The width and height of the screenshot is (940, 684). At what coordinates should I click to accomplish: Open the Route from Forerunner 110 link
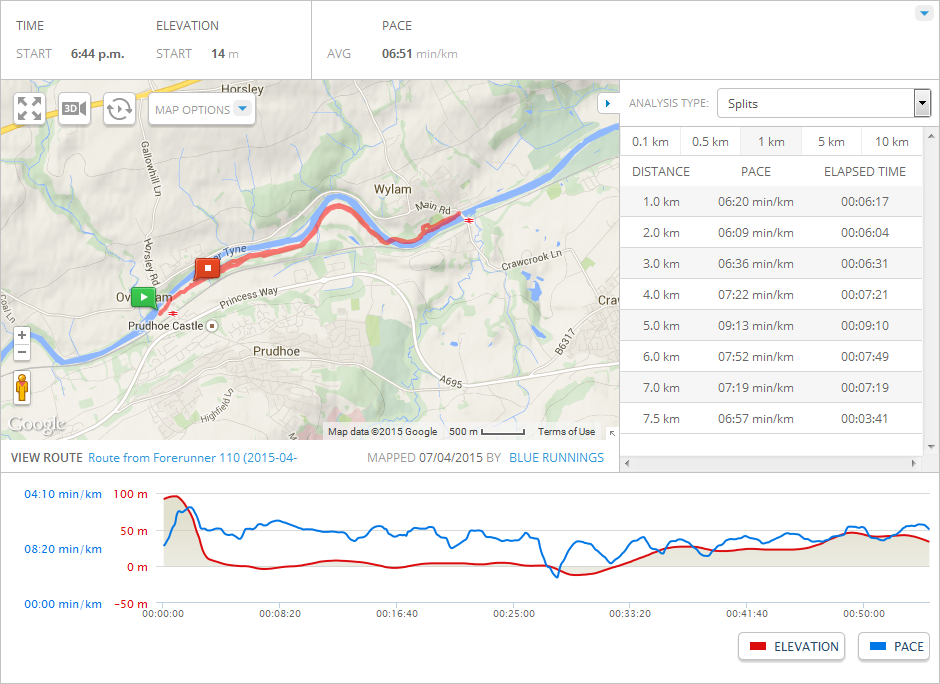click(192, 457)
